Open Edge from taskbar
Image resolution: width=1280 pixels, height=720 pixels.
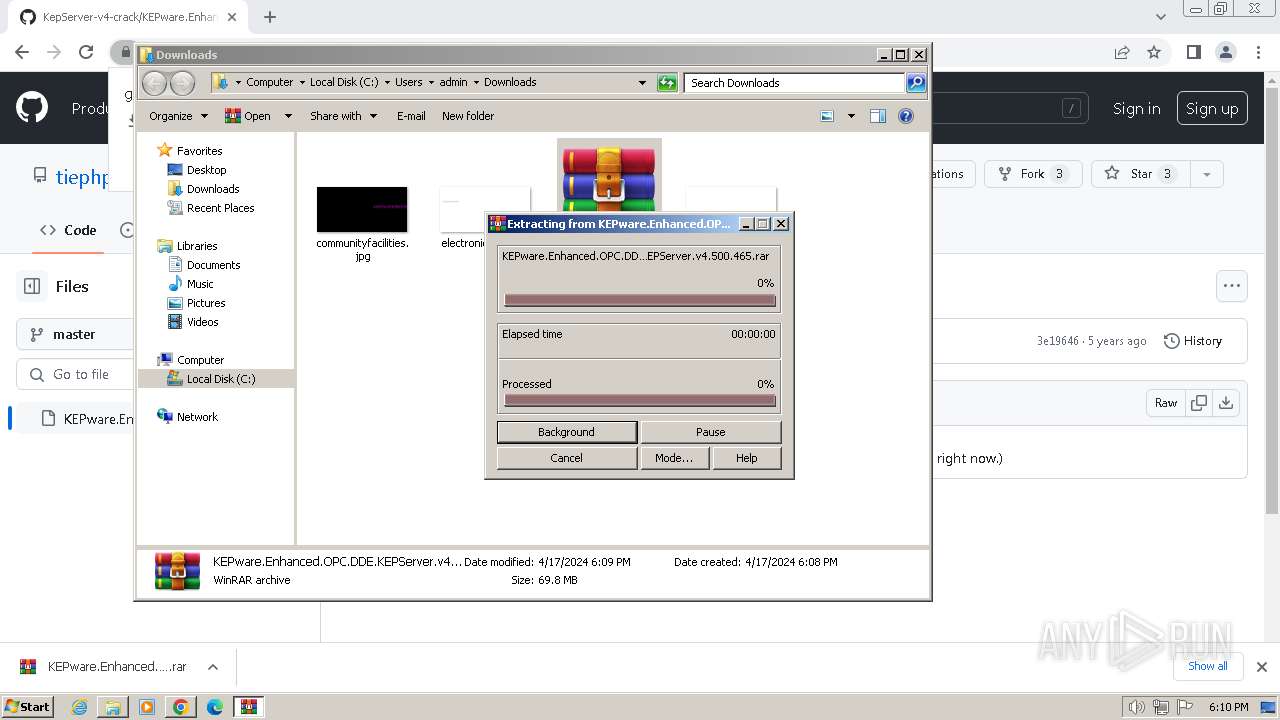(x=215, y=707)
